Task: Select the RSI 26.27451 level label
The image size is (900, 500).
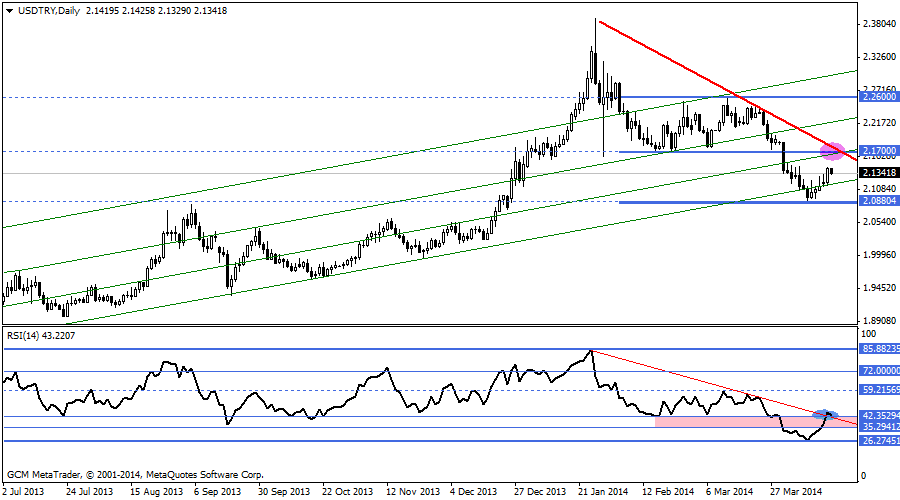Action: point(879,440)
